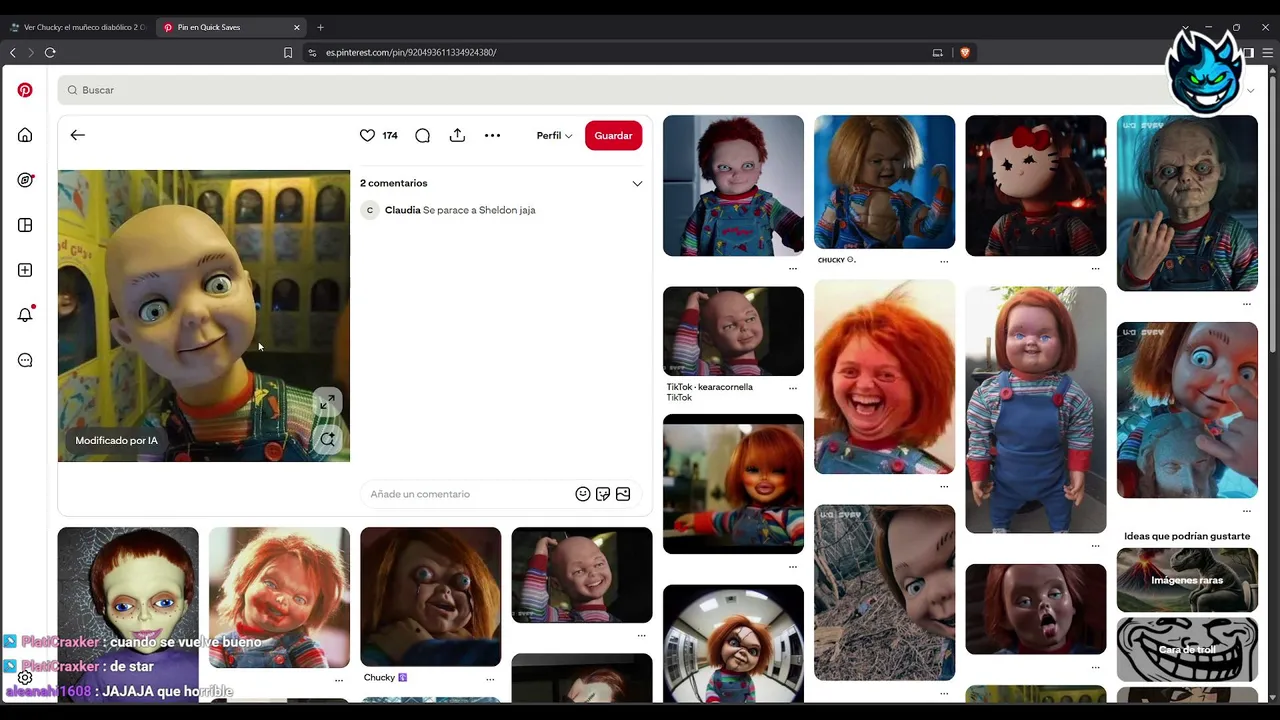Expand the account chevron beside the search bar
Screen dimensions: 1280x720
tap(1250, 90)
